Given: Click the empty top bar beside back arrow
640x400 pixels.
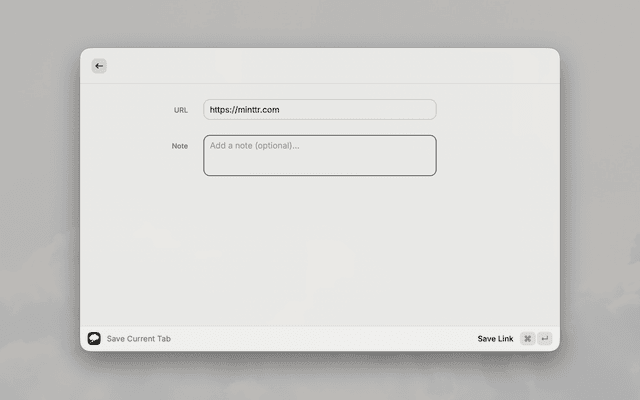Looking at the screenshot, I should point(320,66).
